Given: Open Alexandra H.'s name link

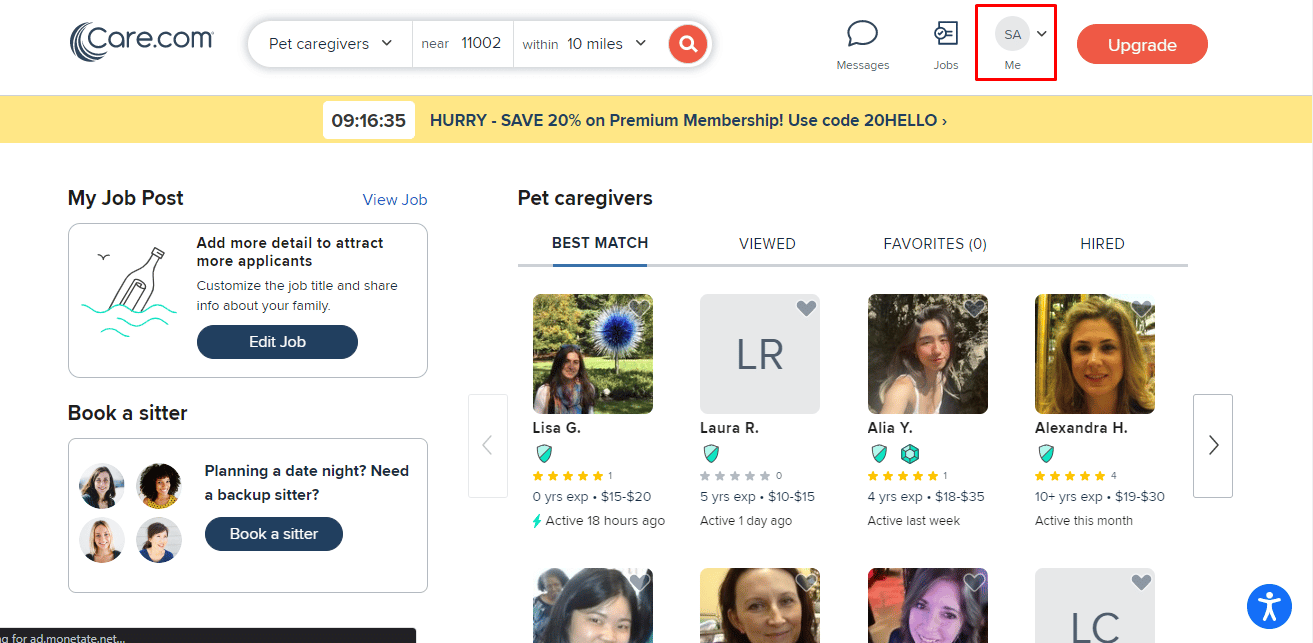Looking at the screenshot, I should point(1081,428).
